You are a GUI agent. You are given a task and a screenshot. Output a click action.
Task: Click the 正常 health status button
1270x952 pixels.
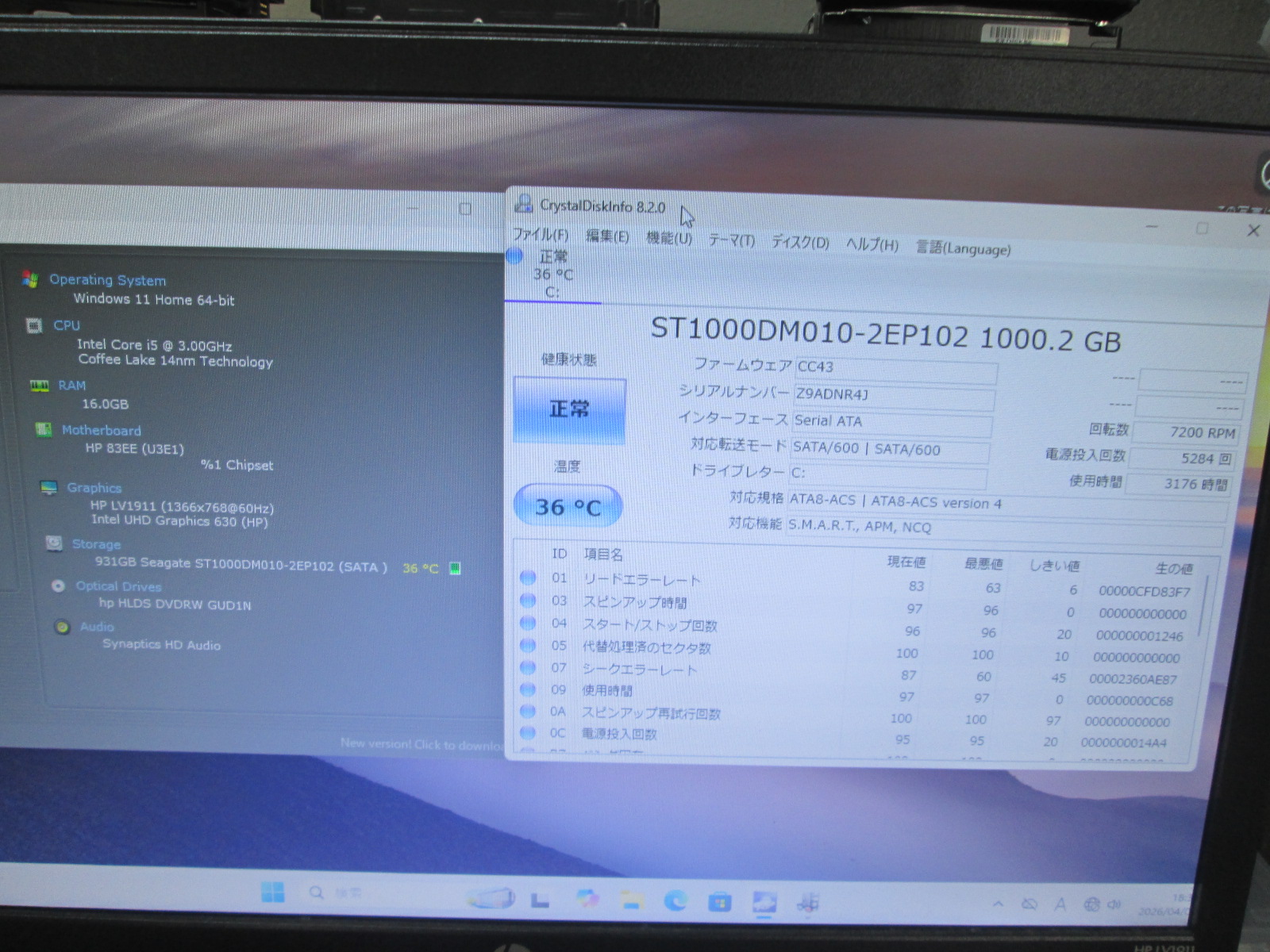pos(569,409)
